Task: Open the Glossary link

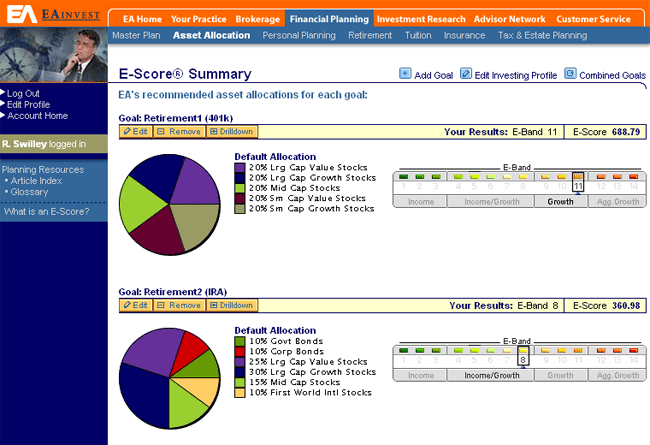Action: pyautogui.click(x=29, y=192)
